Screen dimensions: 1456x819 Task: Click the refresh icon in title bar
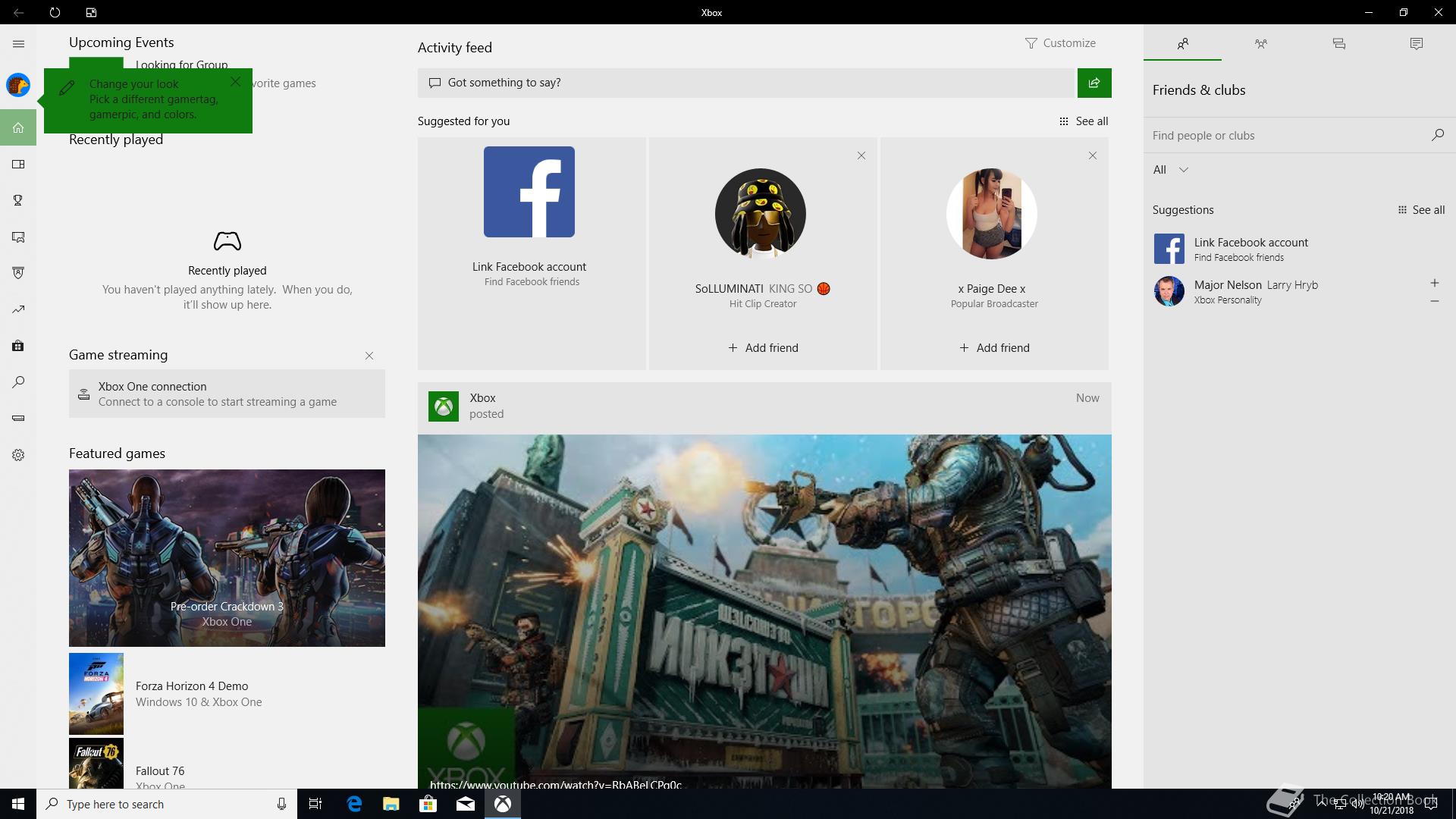point(55,12)
